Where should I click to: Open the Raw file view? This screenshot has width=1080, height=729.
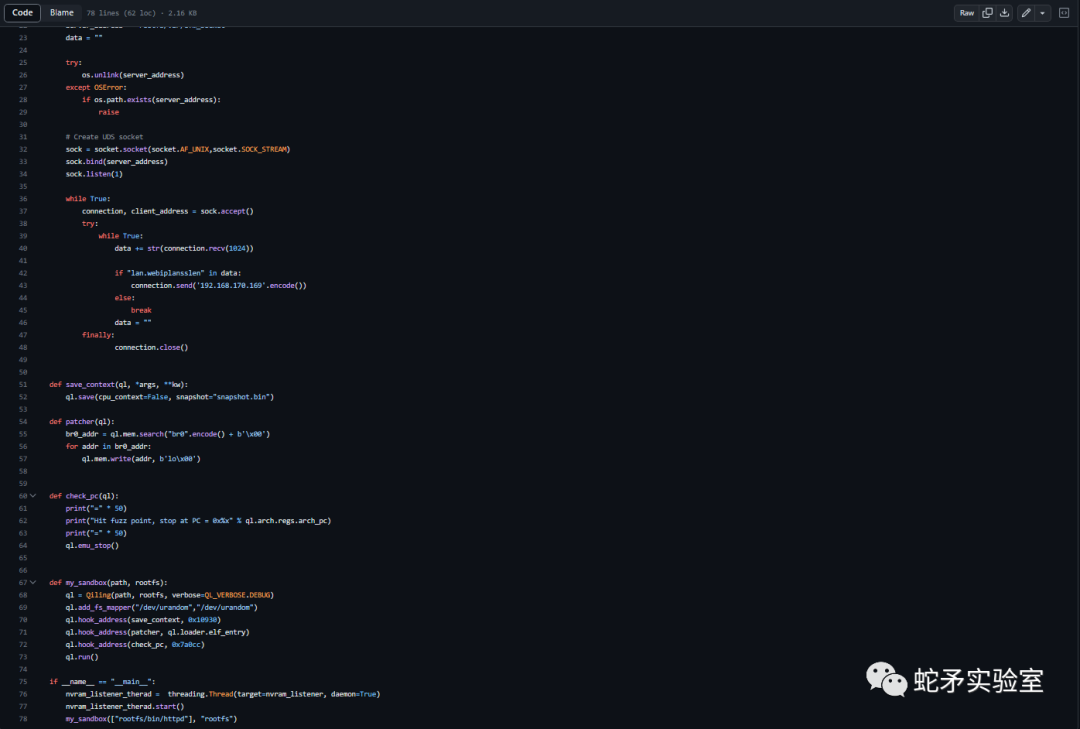pos(966,12)
